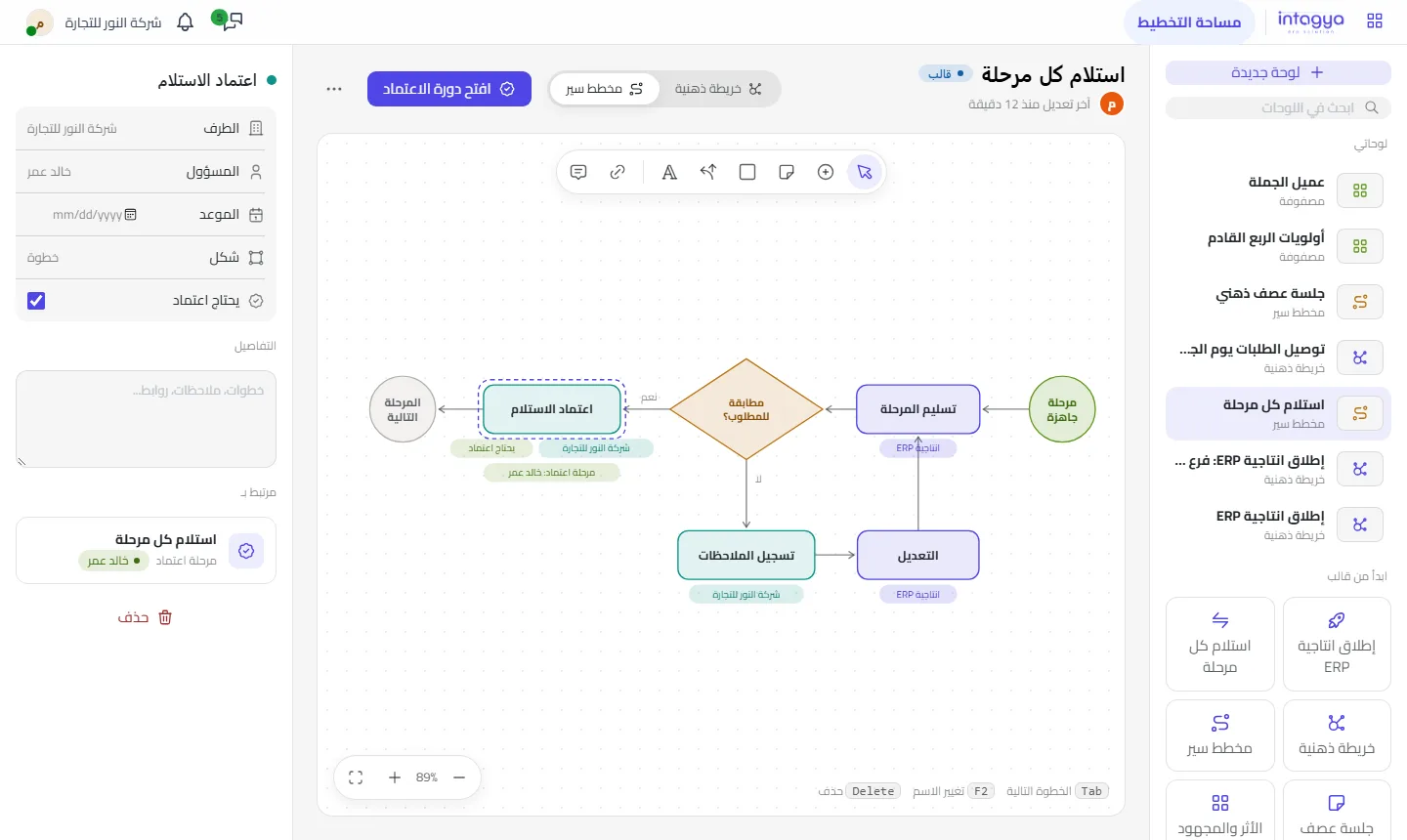Select the text tool
The image size is (1407, 840).
point(669,172)
